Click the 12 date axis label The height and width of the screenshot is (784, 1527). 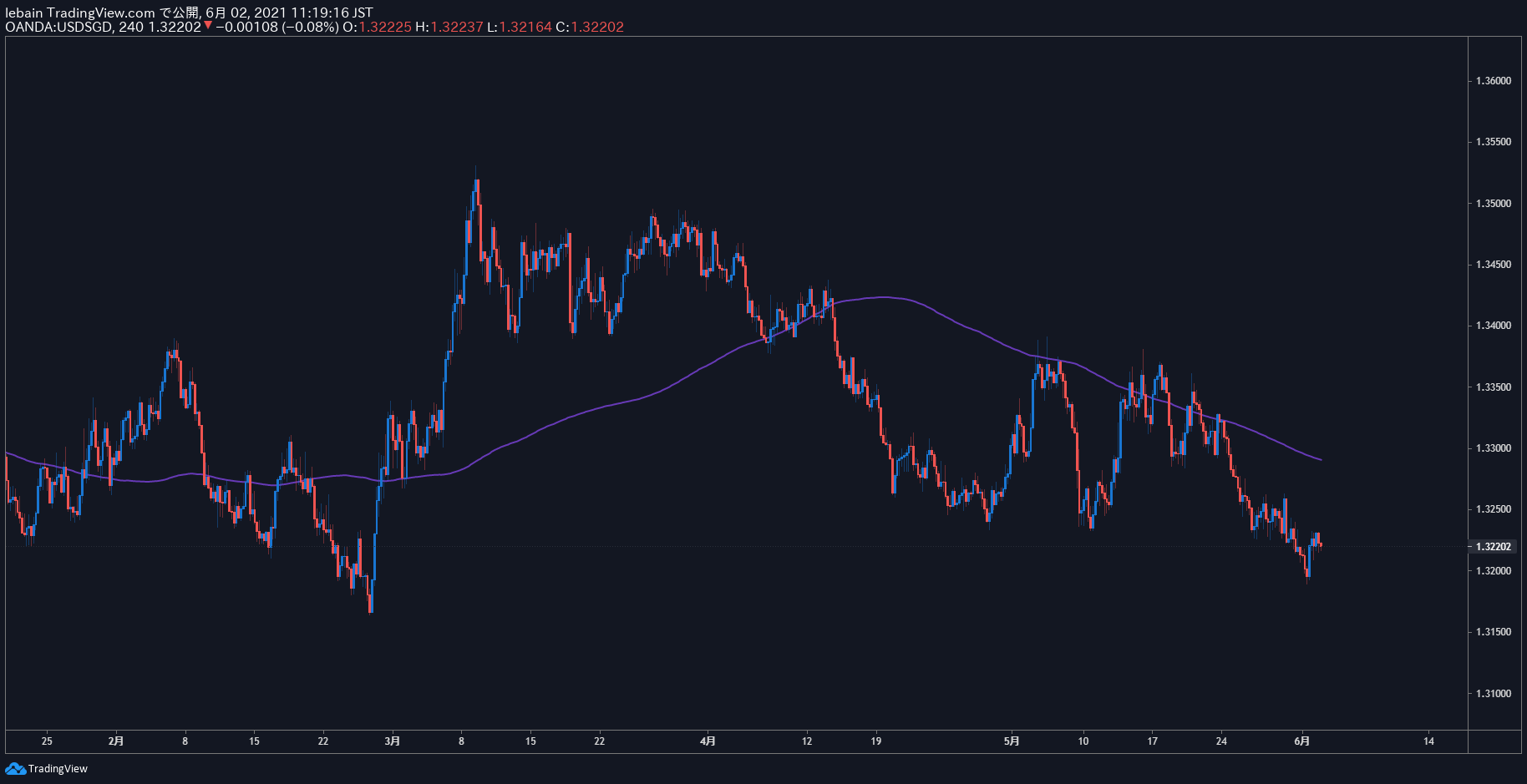tap(807, 741)
